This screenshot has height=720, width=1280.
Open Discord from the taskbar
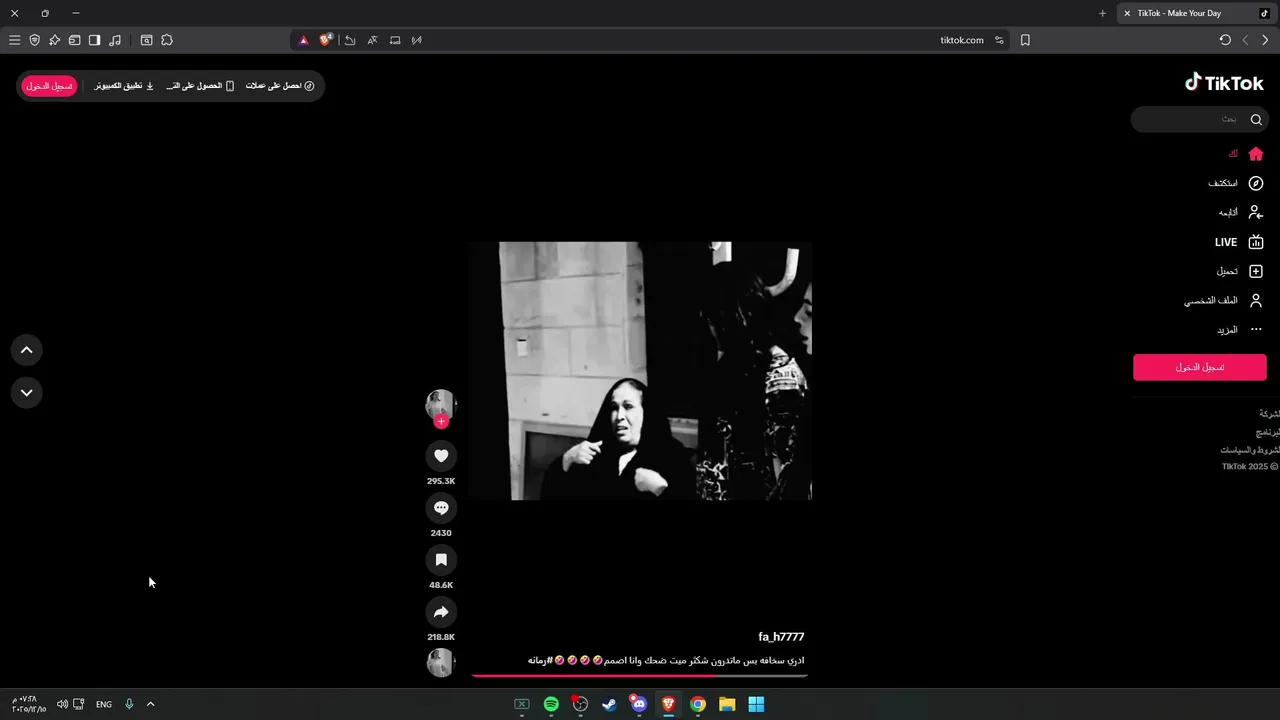click(x=639, y=704)
